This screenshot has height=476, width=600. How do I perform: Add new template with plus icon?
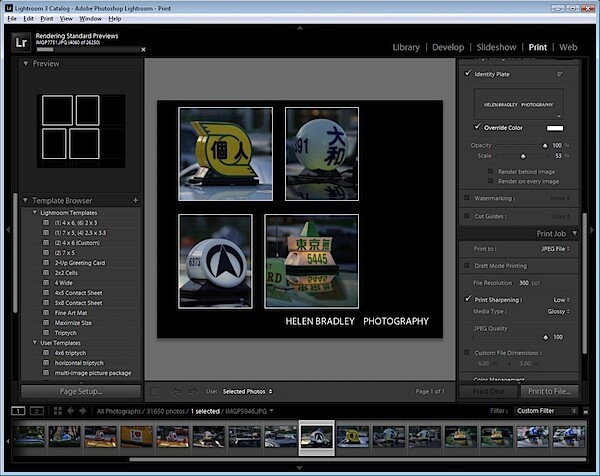(x=135, y=200)
